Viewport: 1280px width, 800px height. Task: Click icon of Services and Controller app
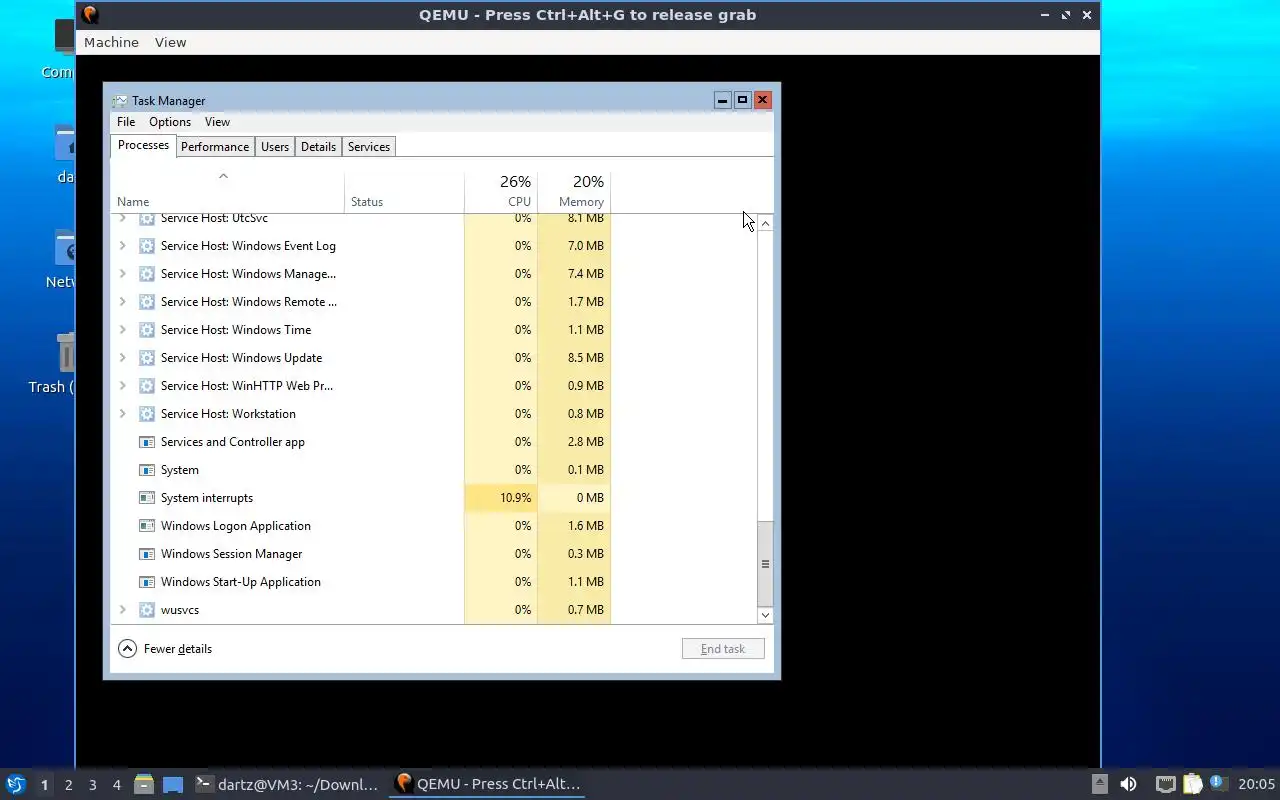[x=147, y=442]
